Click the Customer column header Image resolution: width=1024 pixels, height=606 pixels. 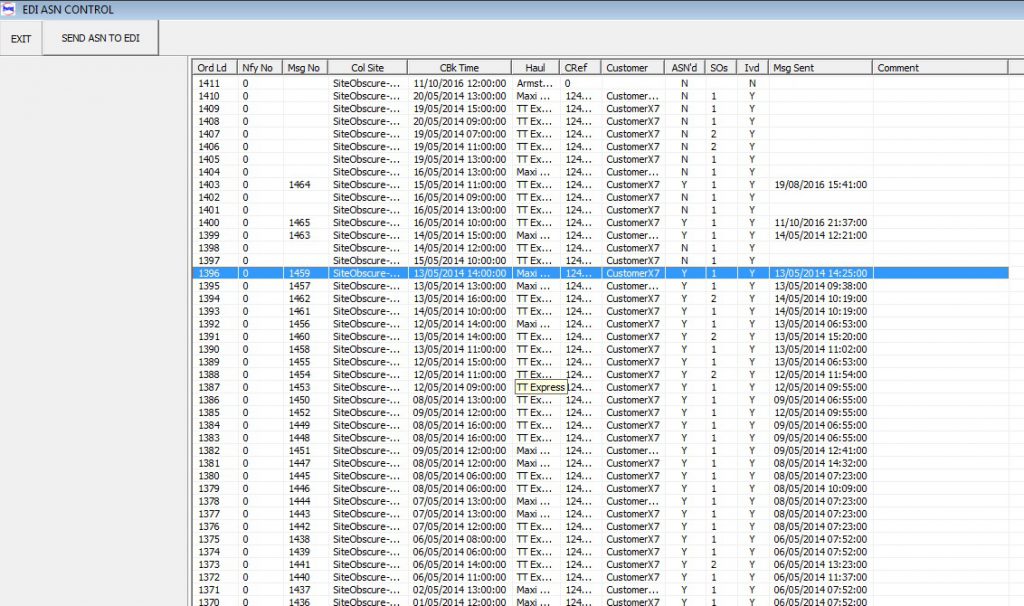[627, 68]
